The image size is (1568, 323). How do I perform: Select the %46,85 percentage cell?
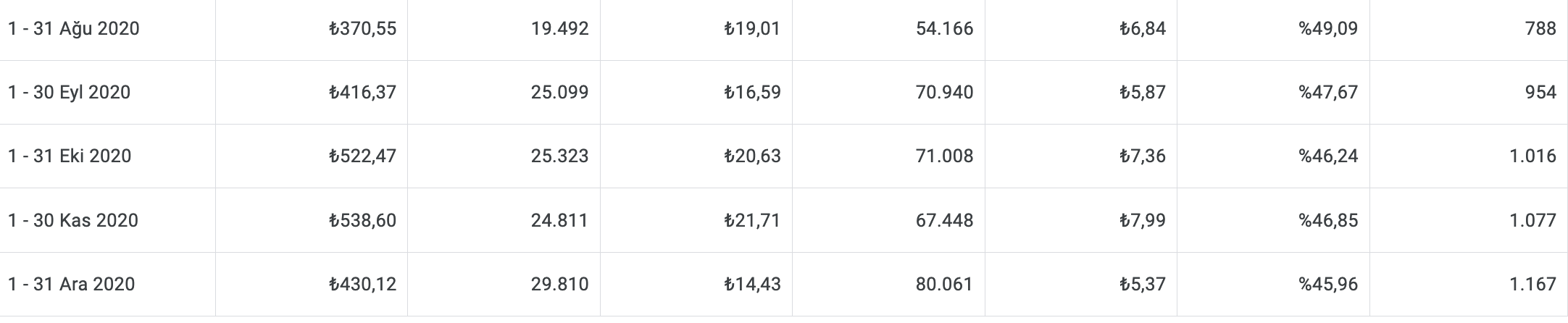pos(1274,220)
